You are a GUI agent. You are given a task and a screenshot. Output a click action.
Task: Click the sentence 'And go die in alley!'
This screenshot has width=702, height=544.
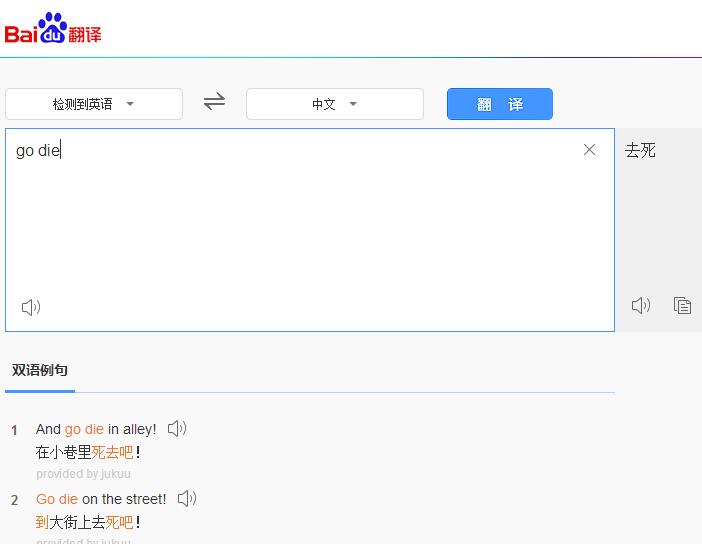tap(96, 429)
